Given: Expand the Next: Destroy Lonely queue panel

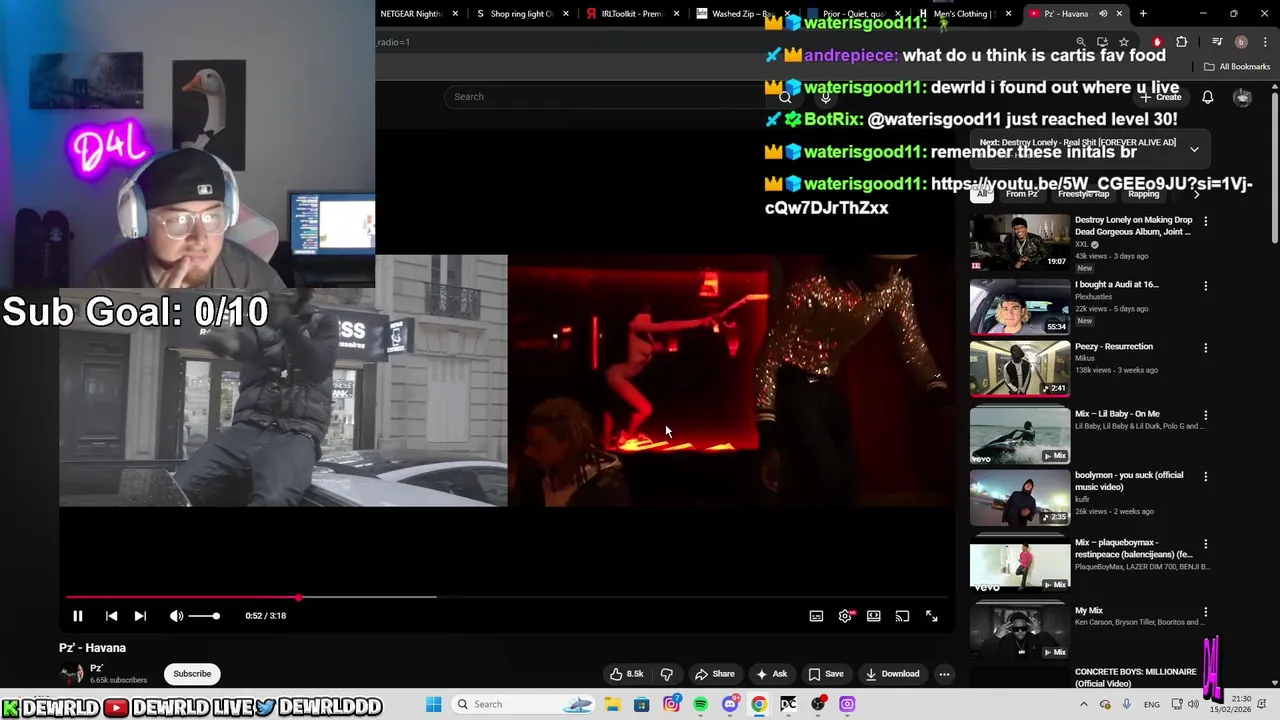Looking at the screenshot, I should coord(1194,149).
